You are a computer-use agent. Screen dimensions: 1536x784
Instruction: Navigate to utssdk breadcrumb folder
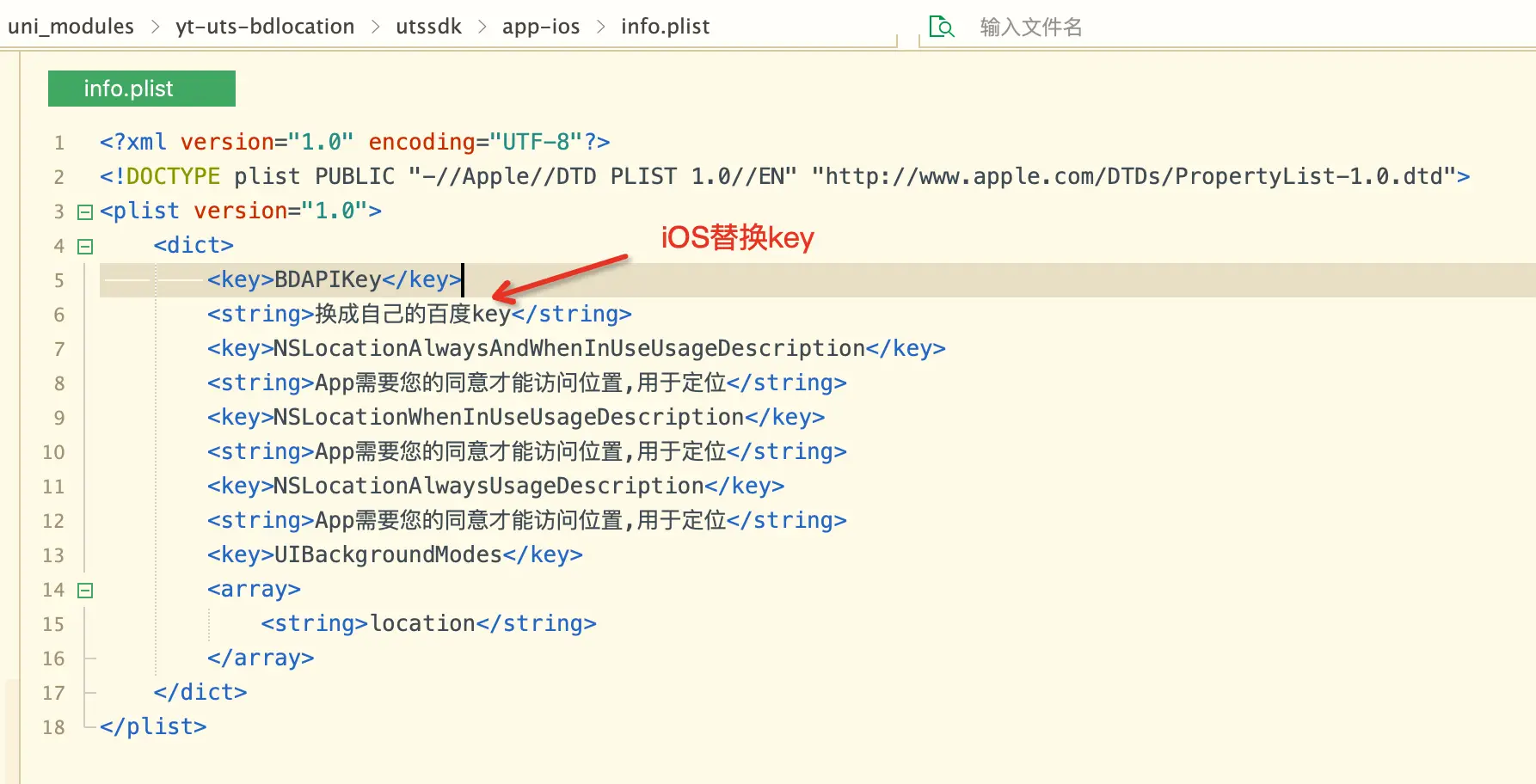(428, 27)
